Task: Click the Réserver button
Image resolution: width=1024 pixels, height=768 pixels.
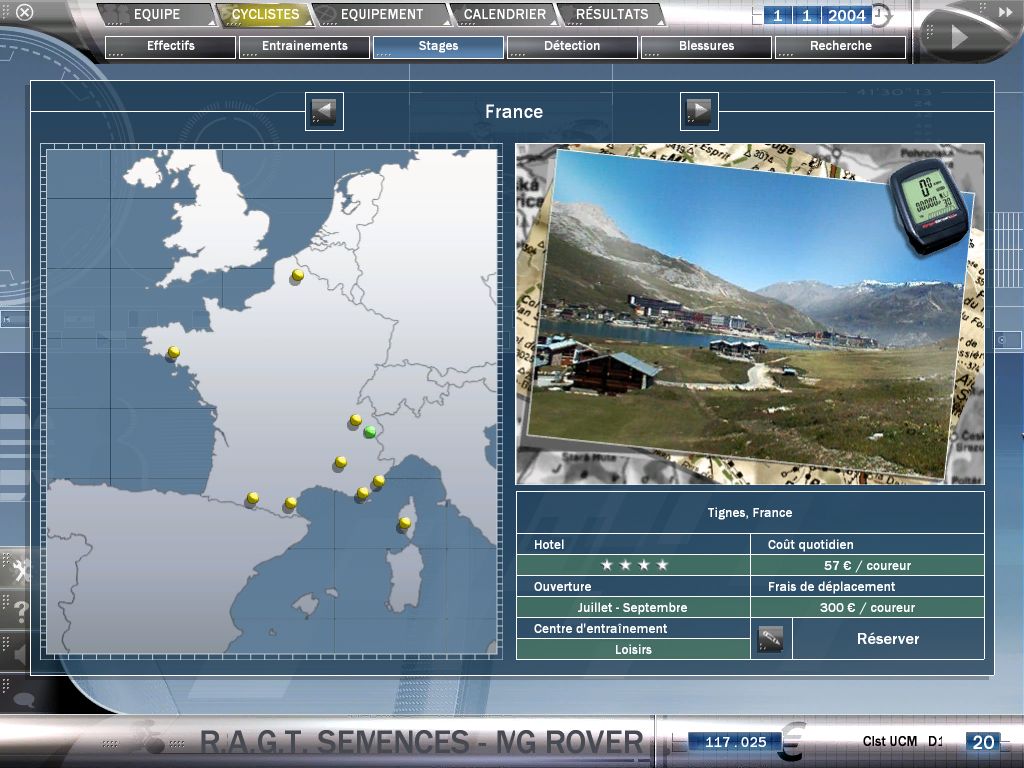Action: click(x=887, y=639)
